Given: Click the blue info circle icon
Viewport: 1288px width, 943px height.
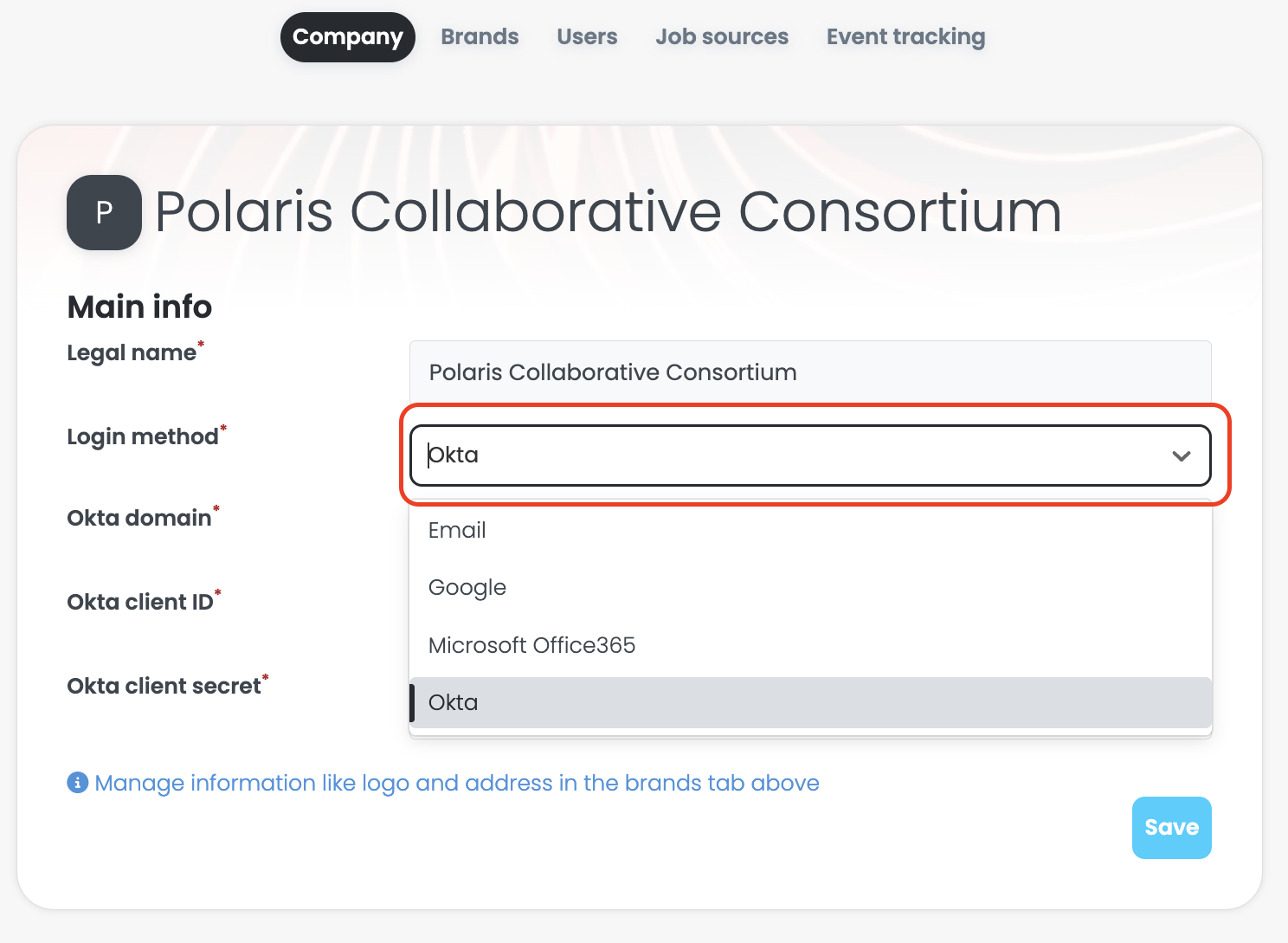Looking at the screenshot, I should click(x=78, y=783).
